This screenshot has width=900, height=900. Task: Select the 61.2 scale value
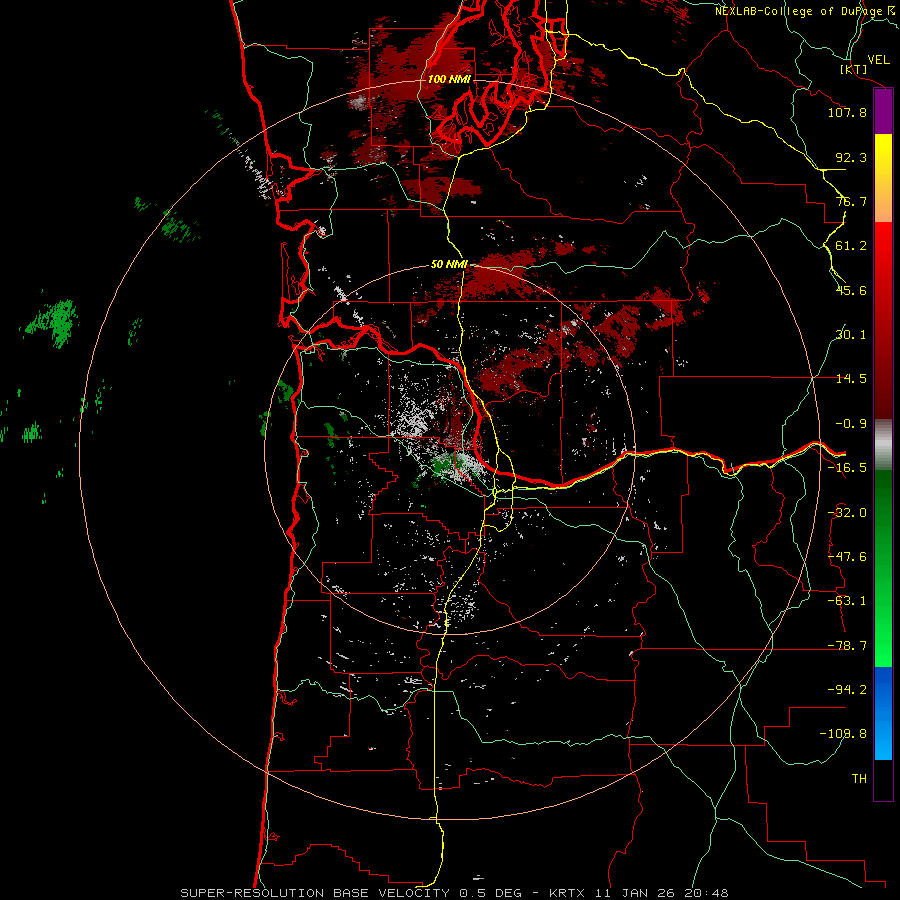point(851,246)
